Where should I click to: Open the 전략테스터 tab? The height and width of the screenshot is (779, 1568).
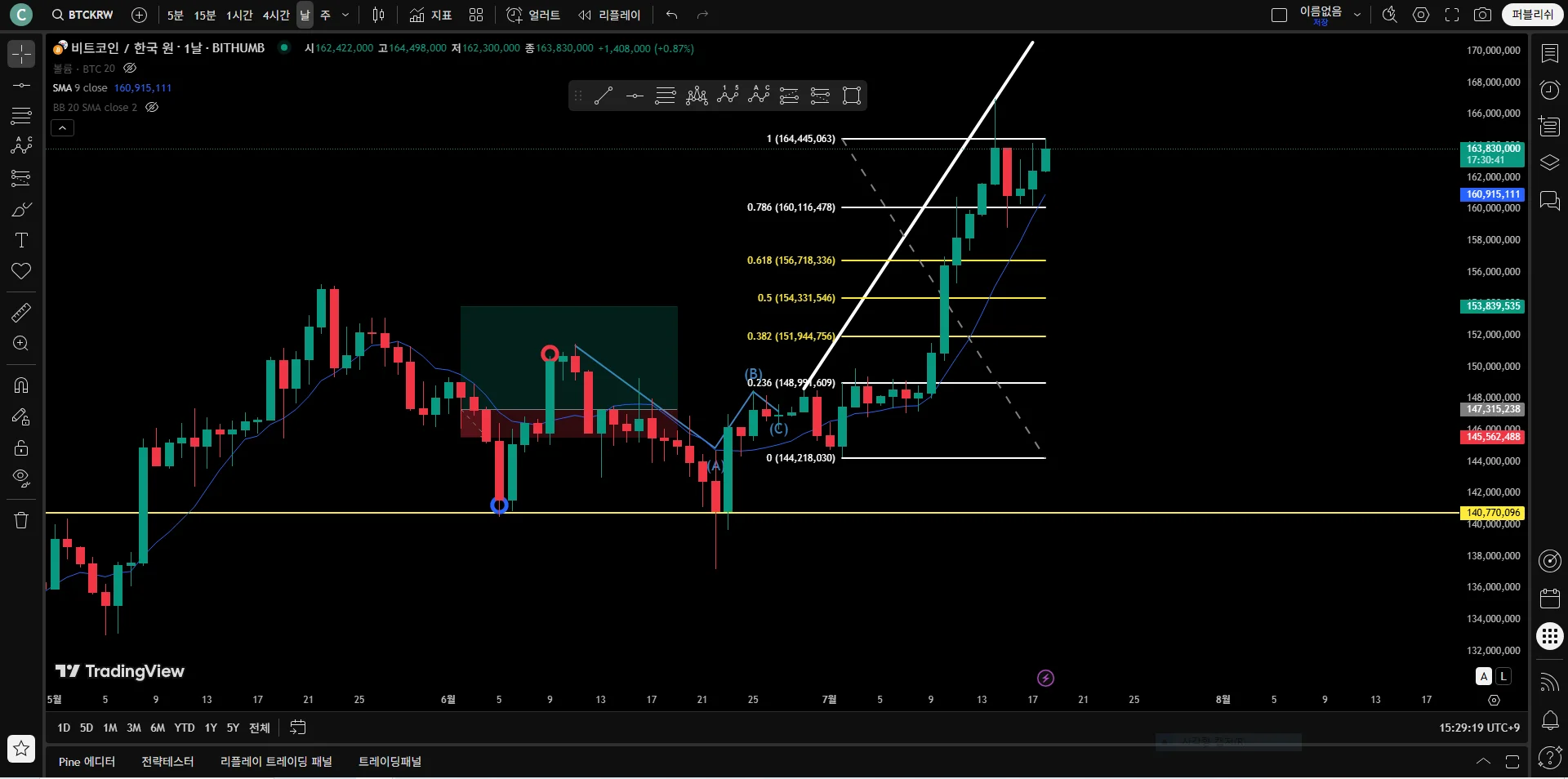click(x=167, y=762)
